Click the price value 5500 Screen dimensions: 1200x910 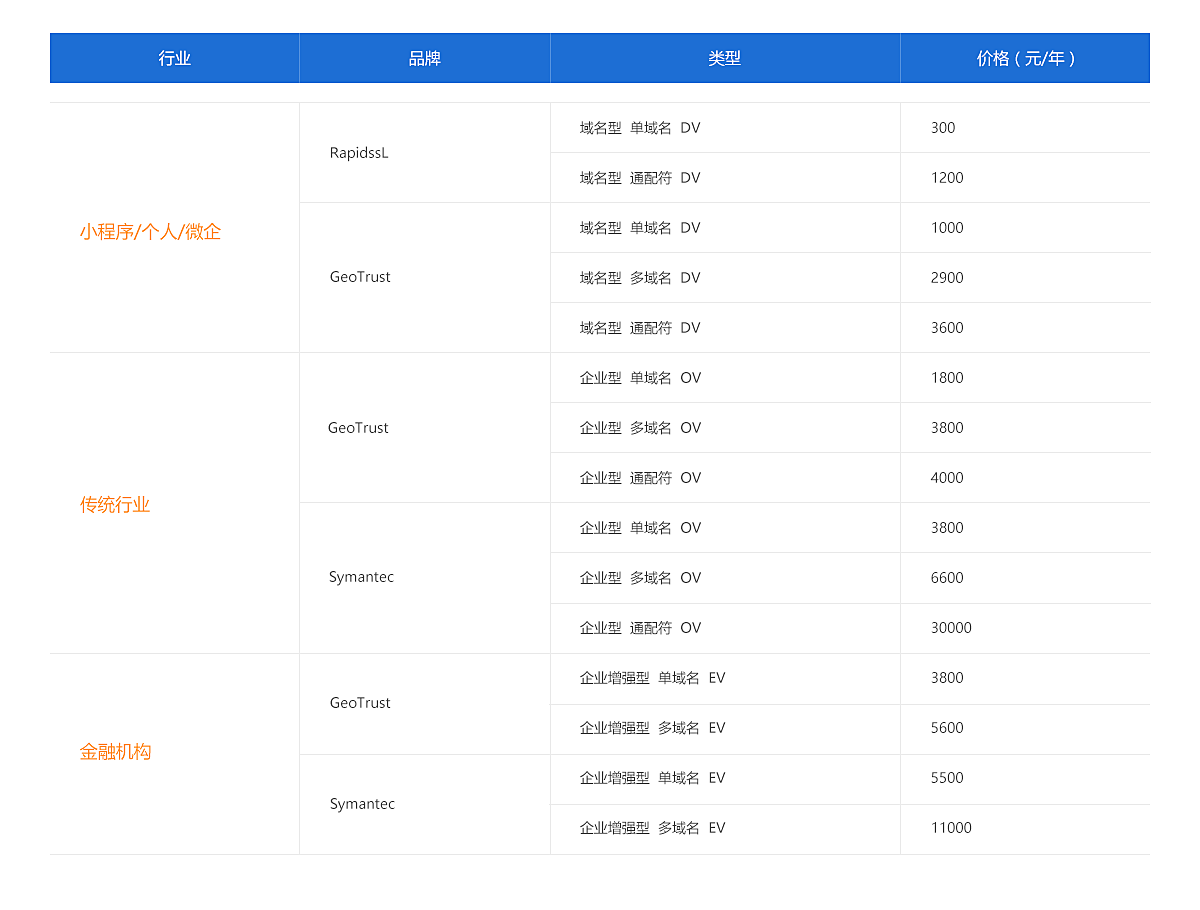pyautogui.click(x=947, y=778)
